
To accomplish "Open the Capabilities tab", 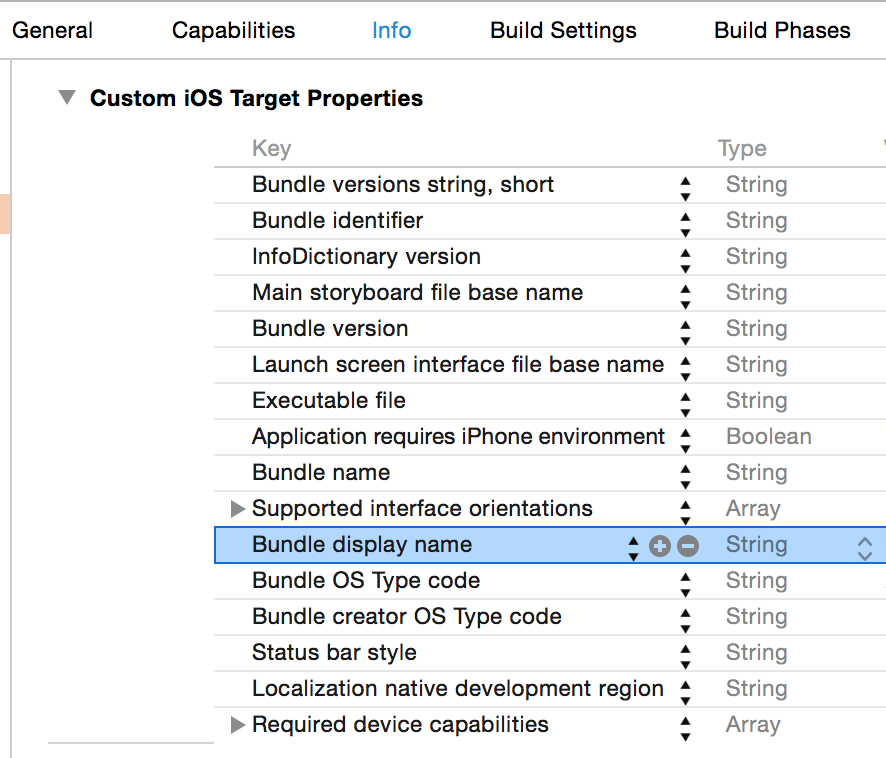I will point(233,30).
